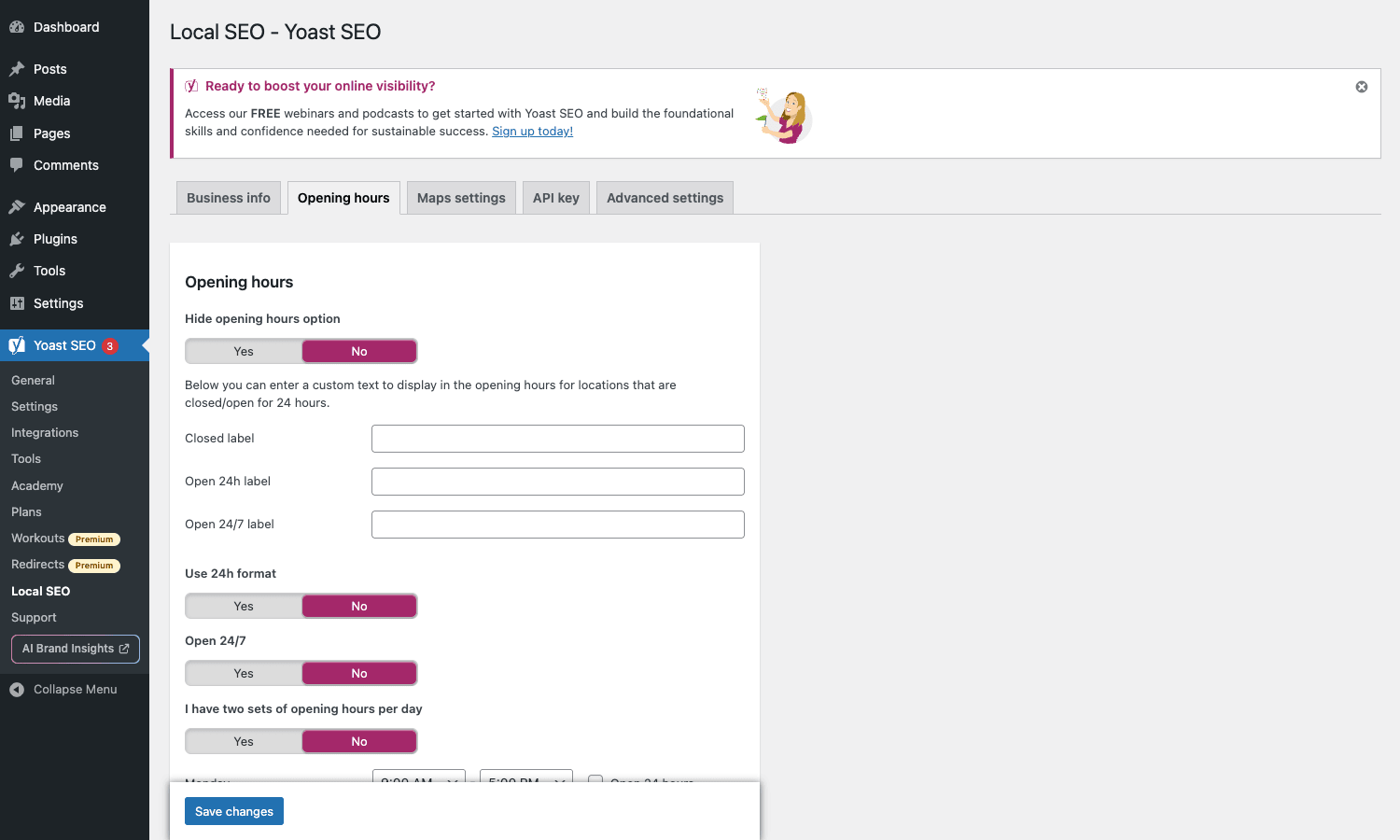Click the Yoast SEO logo icon

point(17,345)
